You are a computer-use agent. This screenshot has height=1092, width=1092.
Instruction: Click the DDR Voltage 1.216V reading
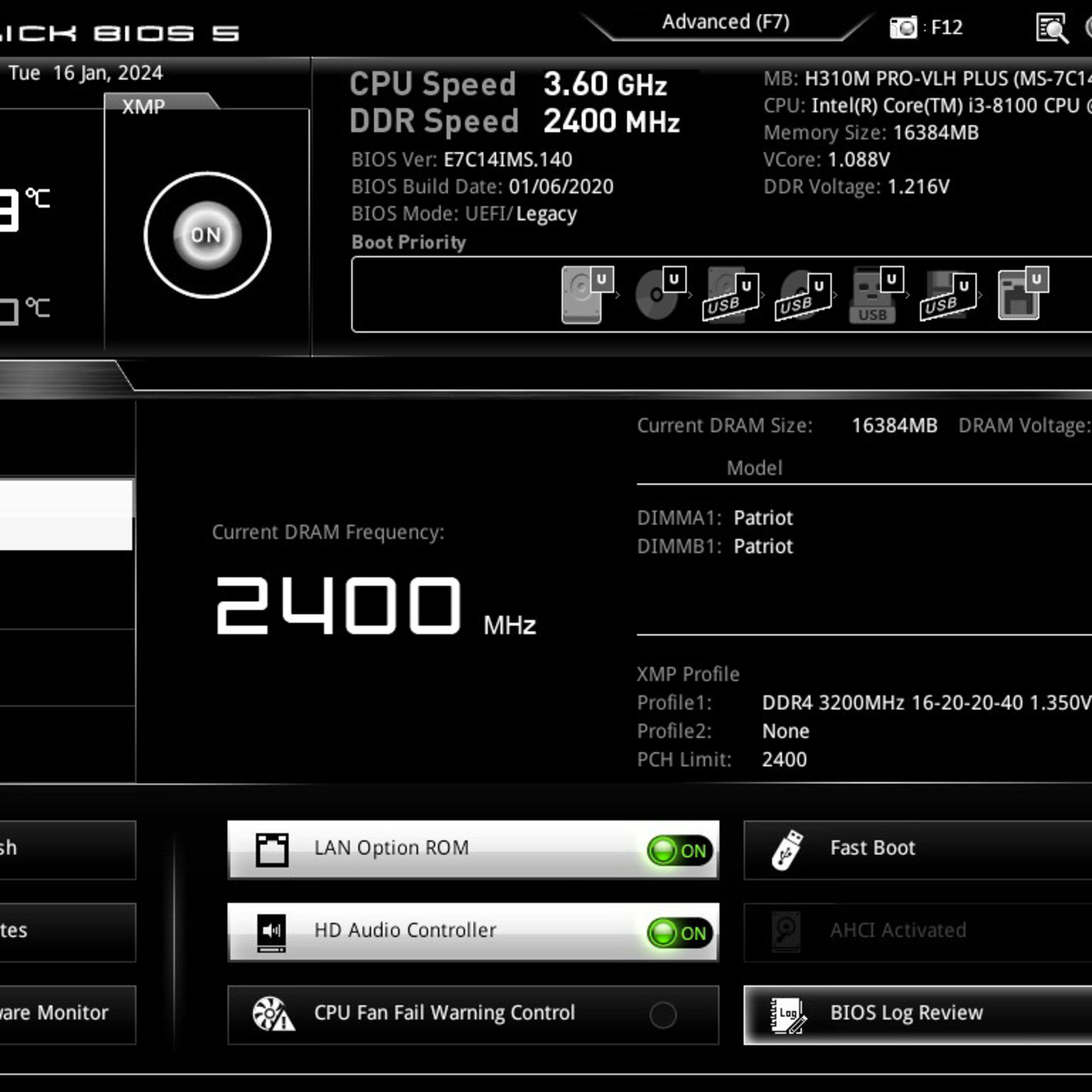[919, 187]
